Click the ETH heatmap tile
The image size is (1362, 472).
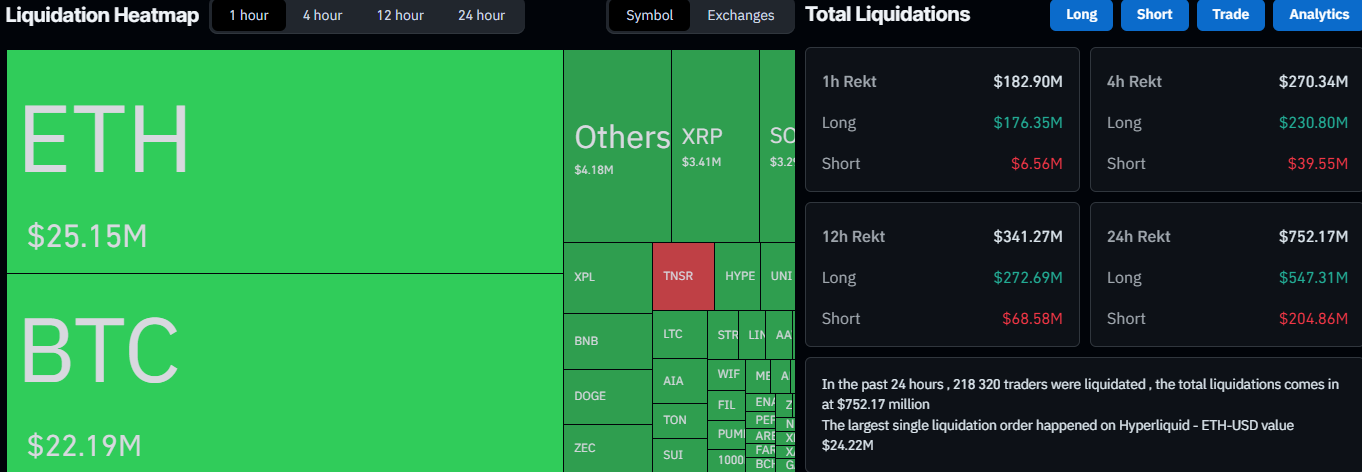(x=285, y=161)
